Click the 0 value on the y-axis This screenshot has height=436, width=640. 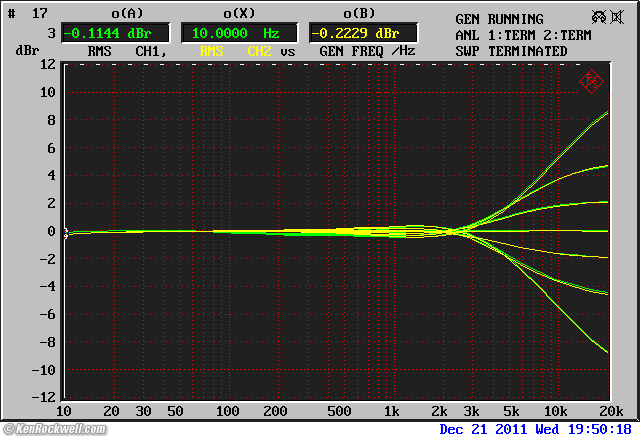51,231
